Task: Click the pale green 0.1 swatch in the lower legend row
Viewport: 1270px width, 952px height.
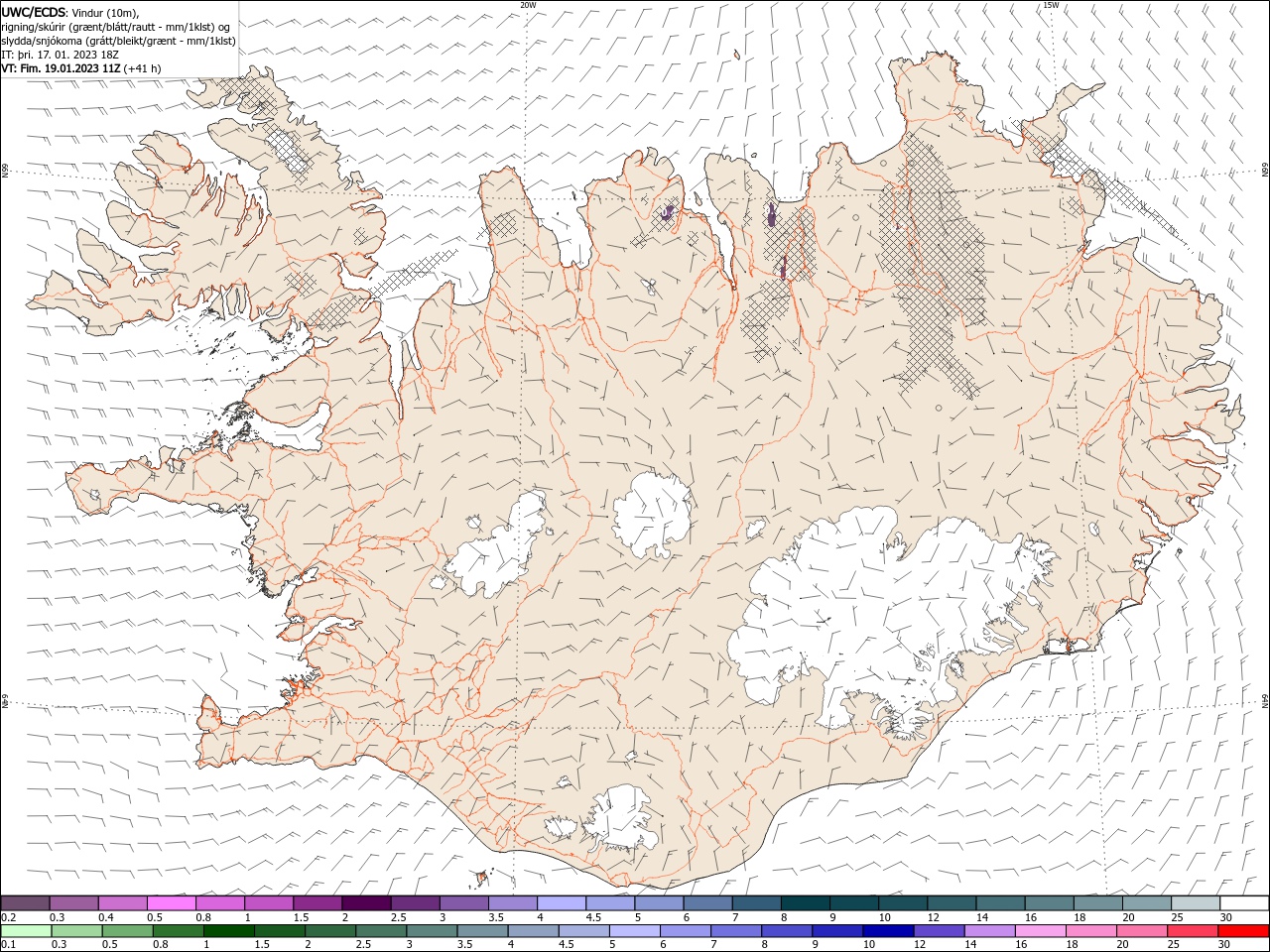Action: click(x=26, y=931)
